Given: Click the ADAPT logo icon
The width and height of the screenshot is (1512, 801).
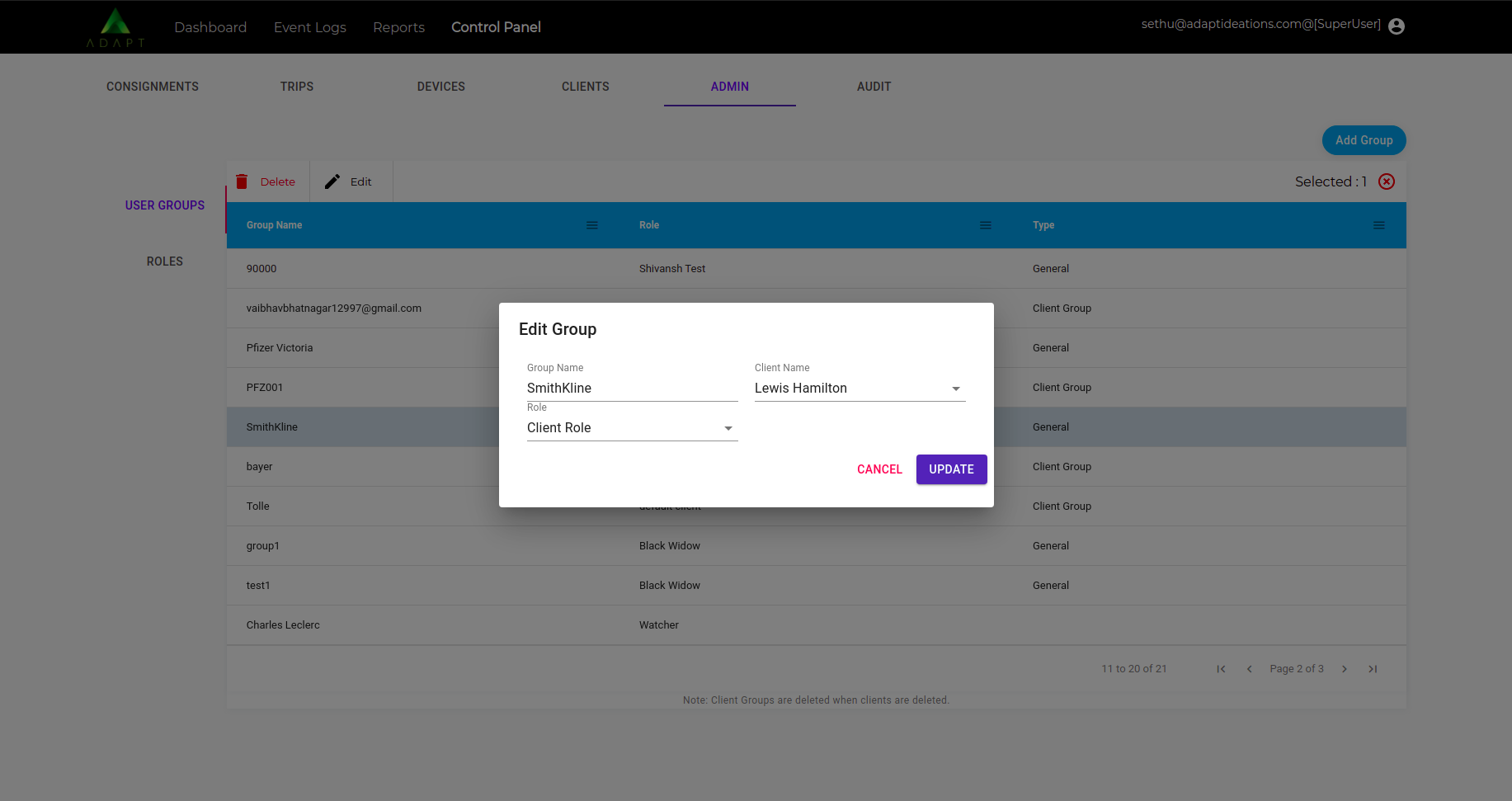Looking at the screenshot, I should 115,27.
